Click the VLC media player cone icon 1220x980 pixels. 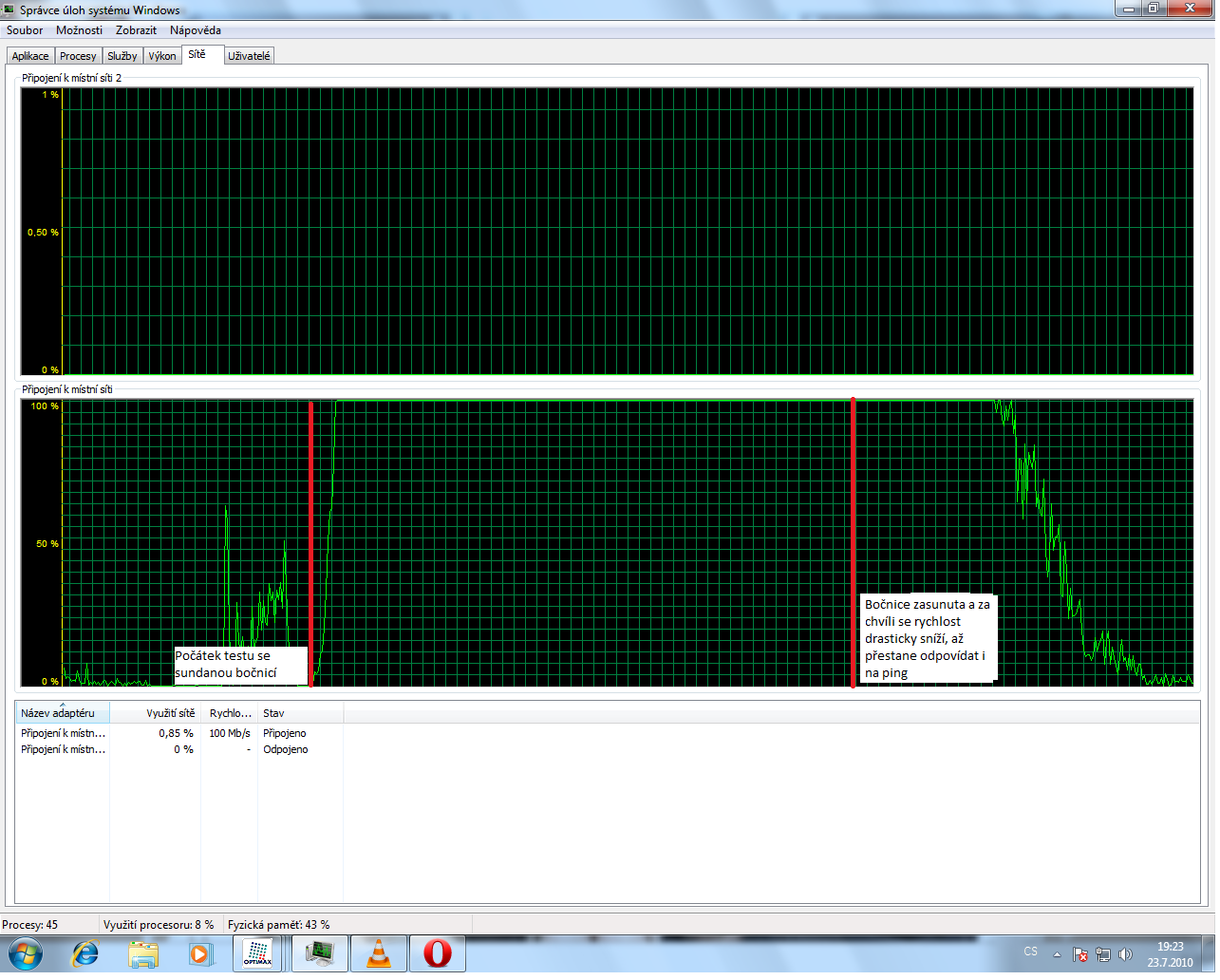[379, 953]
